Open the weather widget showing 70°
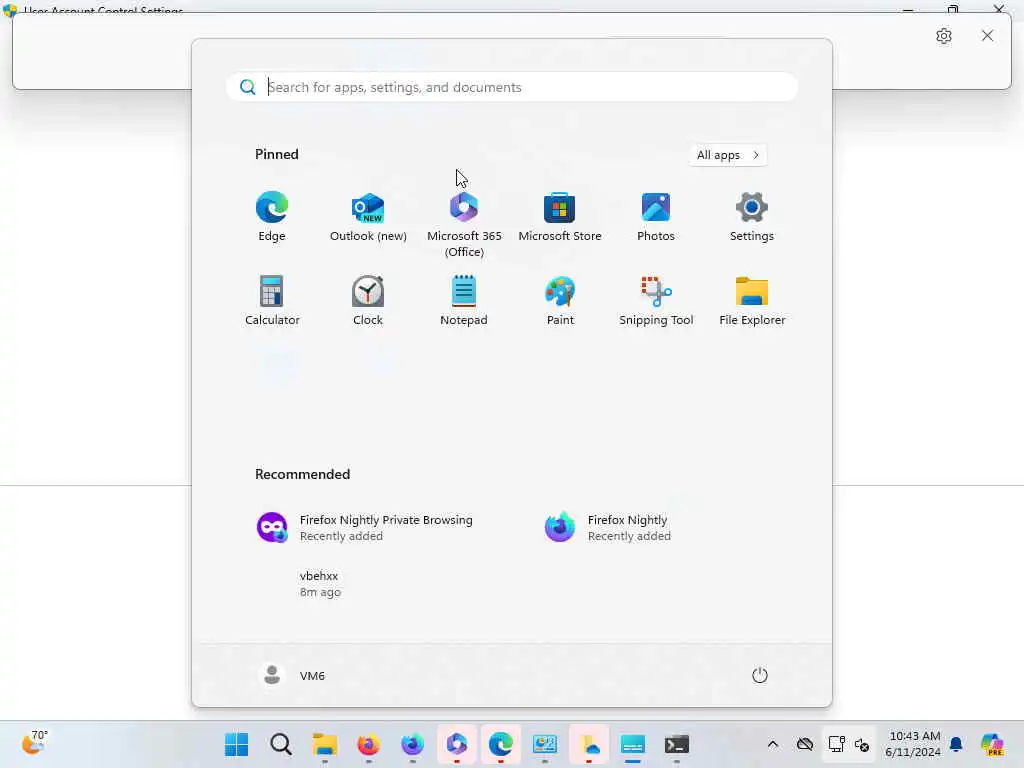 pyautogui.click(x=35, y=743)
